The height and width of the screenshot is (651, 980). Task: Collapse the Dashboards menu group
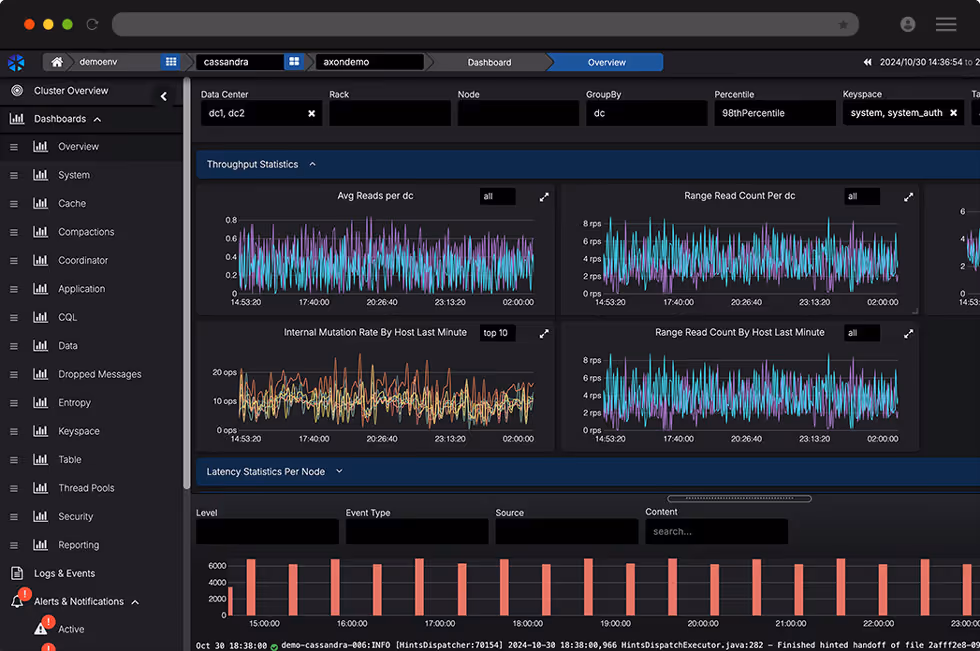point(97,119)
